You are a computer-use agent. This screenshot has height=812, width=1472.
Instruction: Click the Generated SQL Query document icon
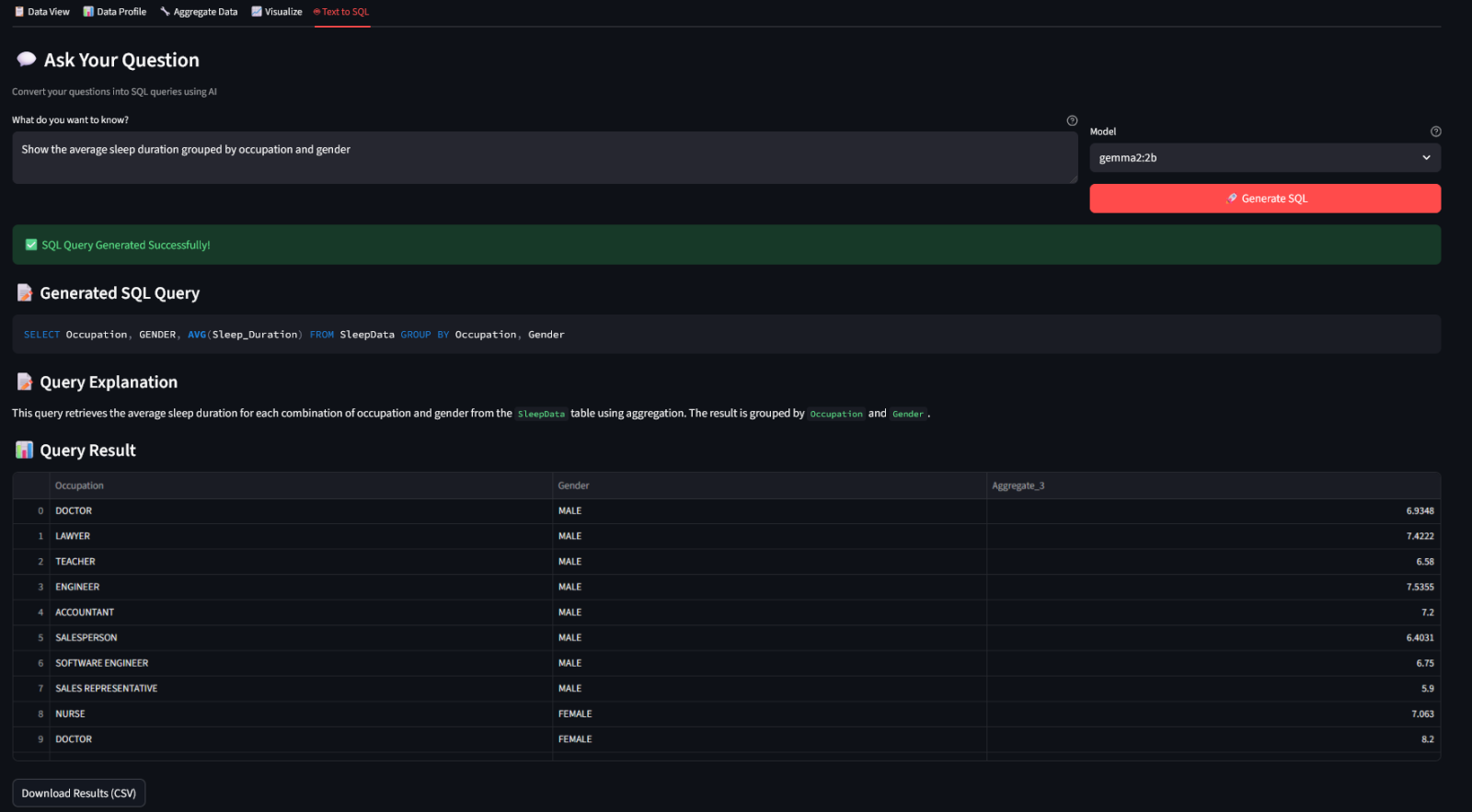tap(25, 292)
